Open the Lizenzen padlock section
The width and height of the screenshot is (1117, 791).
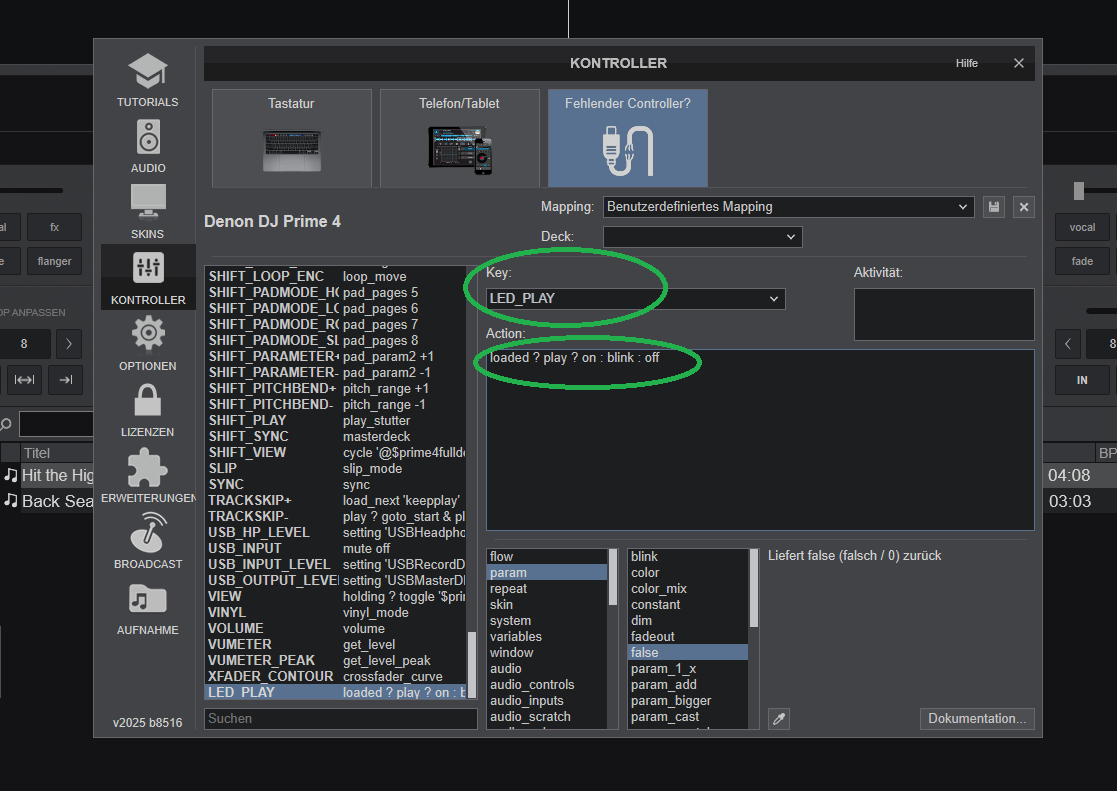click(147, 410)
